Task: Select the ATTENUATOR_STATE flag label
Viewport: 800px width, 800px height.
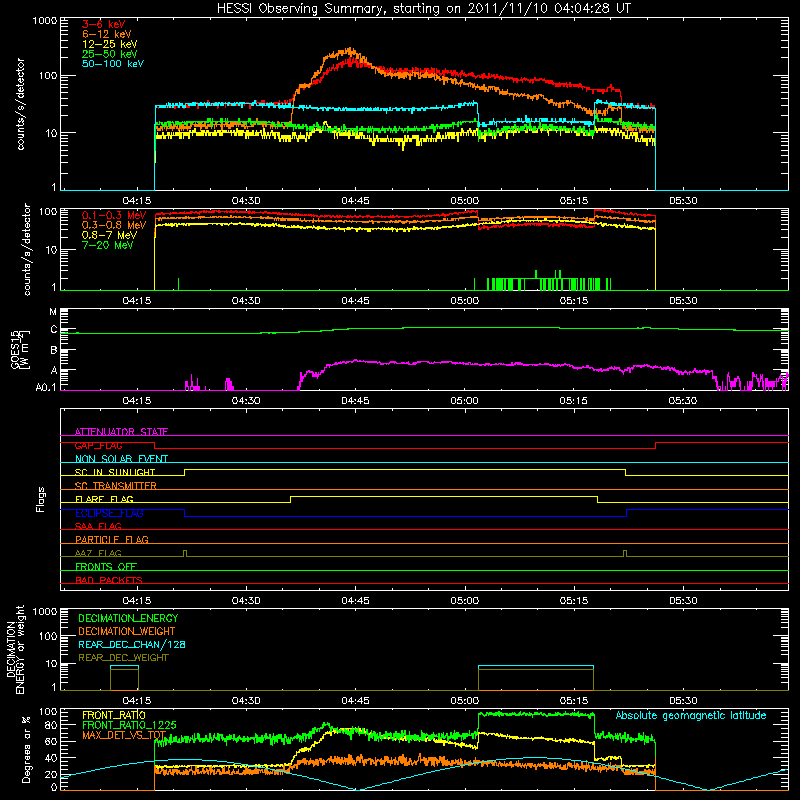Action: [121, 432]
